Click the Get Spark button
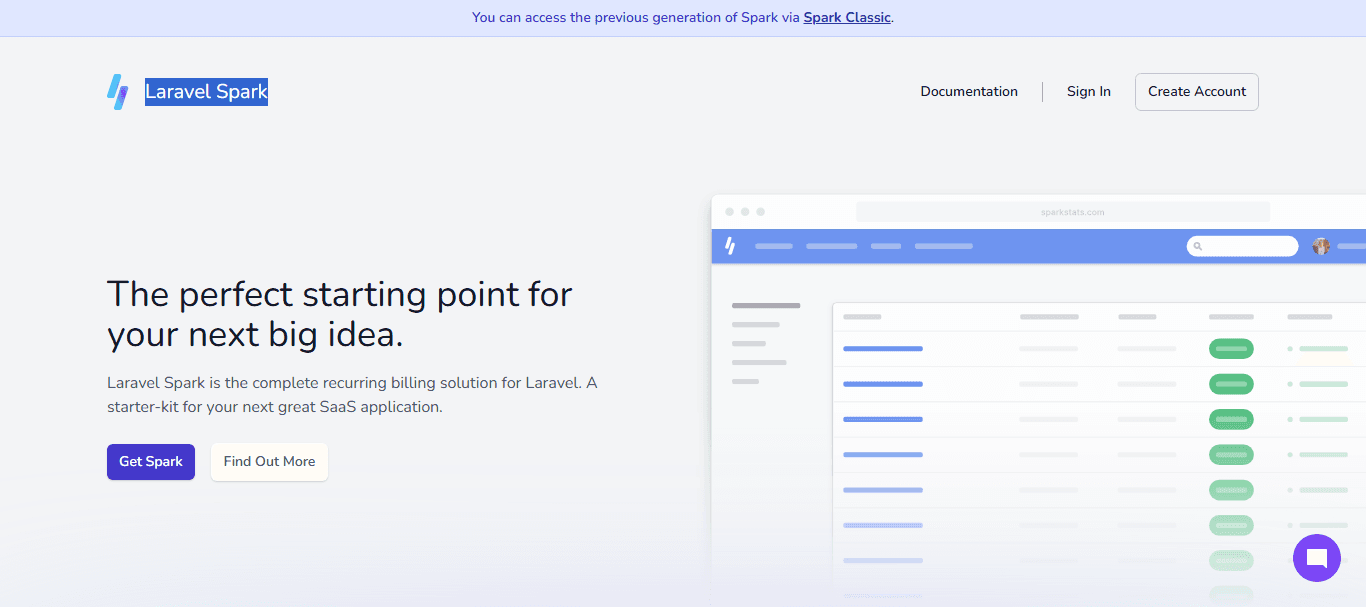The width and height of the screenshot is (1366, 607). [x=151, y=462]
